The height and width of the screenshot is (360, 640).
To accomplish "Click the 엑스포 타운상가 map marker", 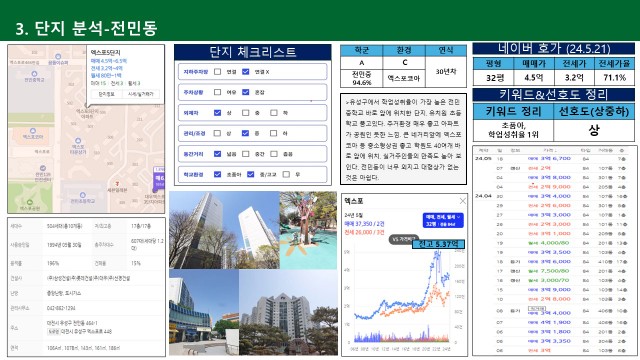I will click(78, 141).
